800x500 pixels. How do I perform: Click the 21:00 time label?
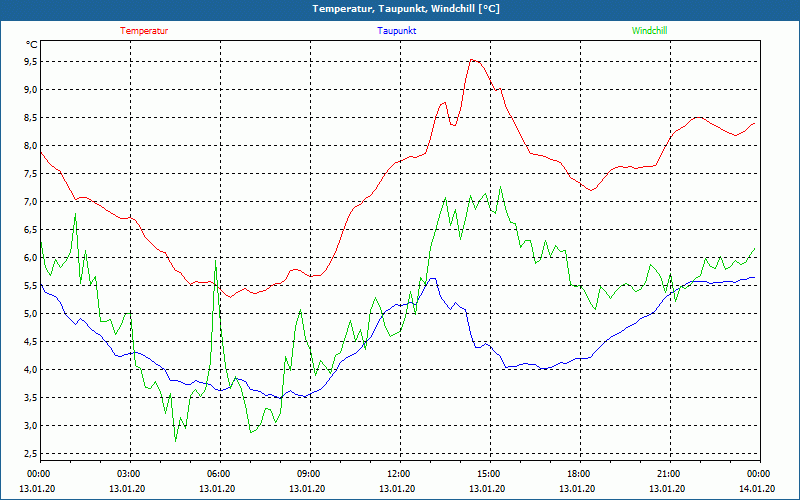[667, 474]
